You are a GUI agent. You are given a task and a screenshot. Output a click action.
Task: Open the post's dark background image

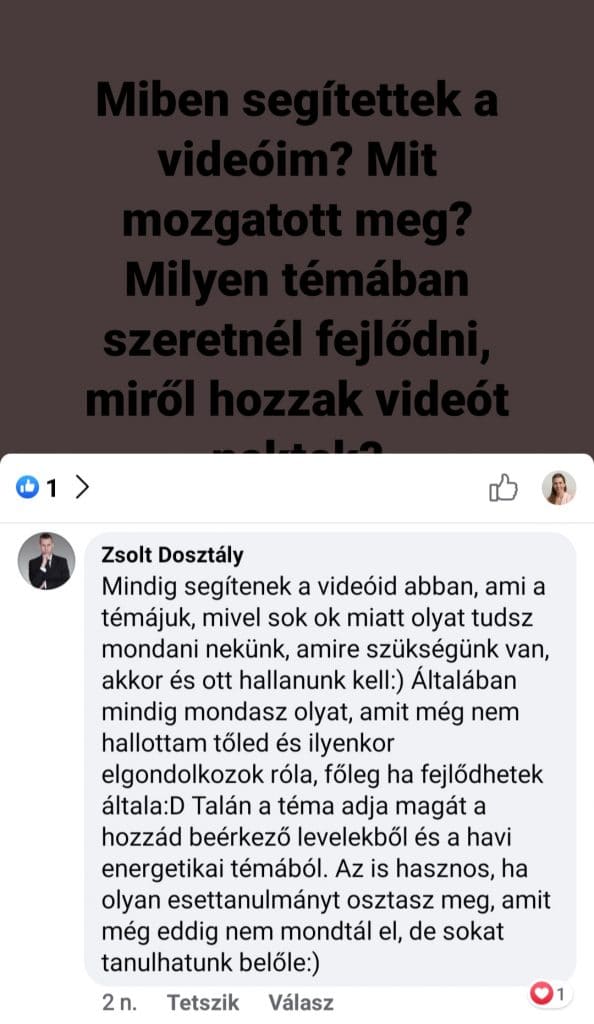coord(297,227)
